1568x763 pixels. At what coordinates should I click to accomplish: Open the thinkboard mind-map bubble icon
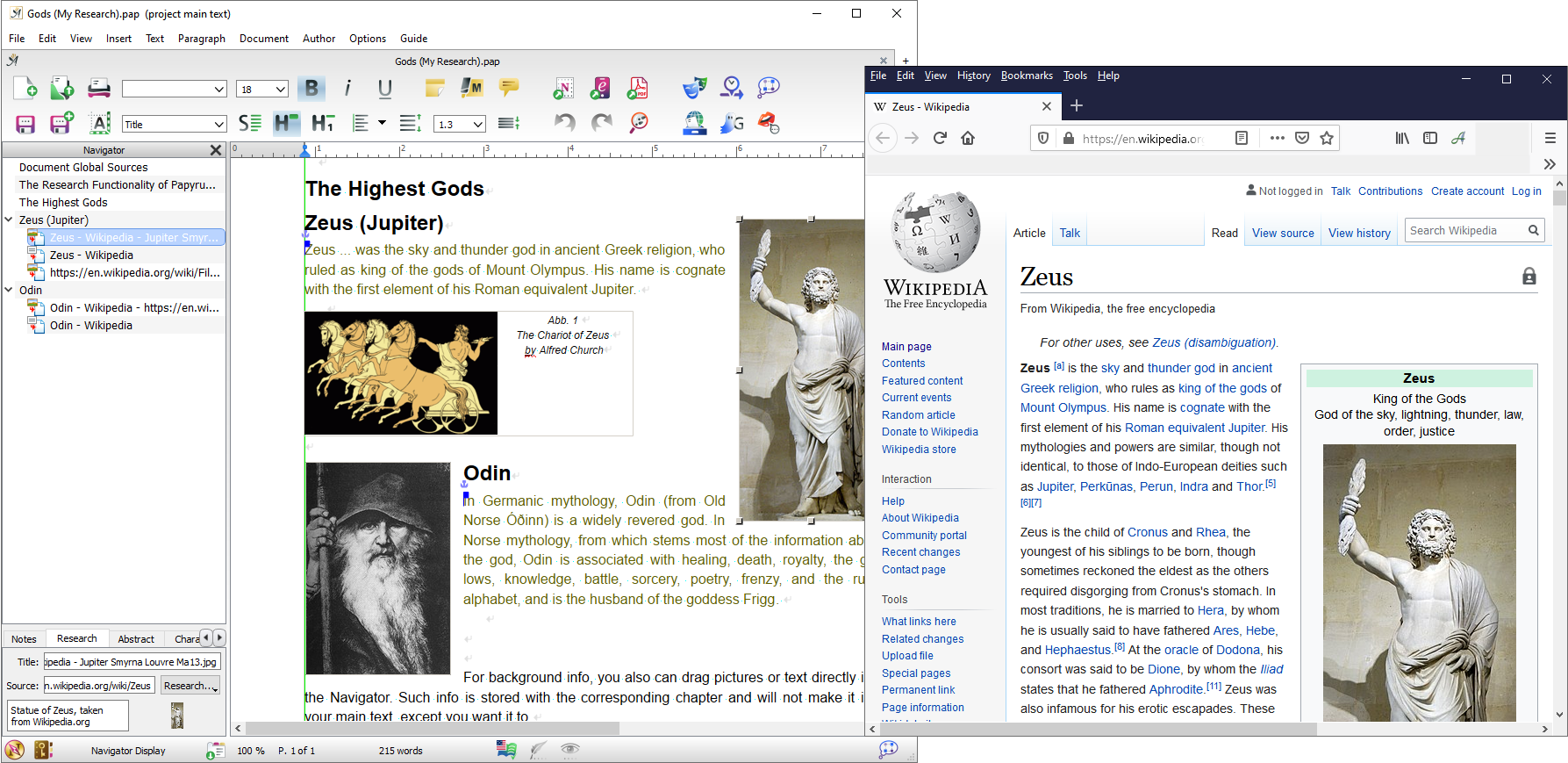click(769, 87)
